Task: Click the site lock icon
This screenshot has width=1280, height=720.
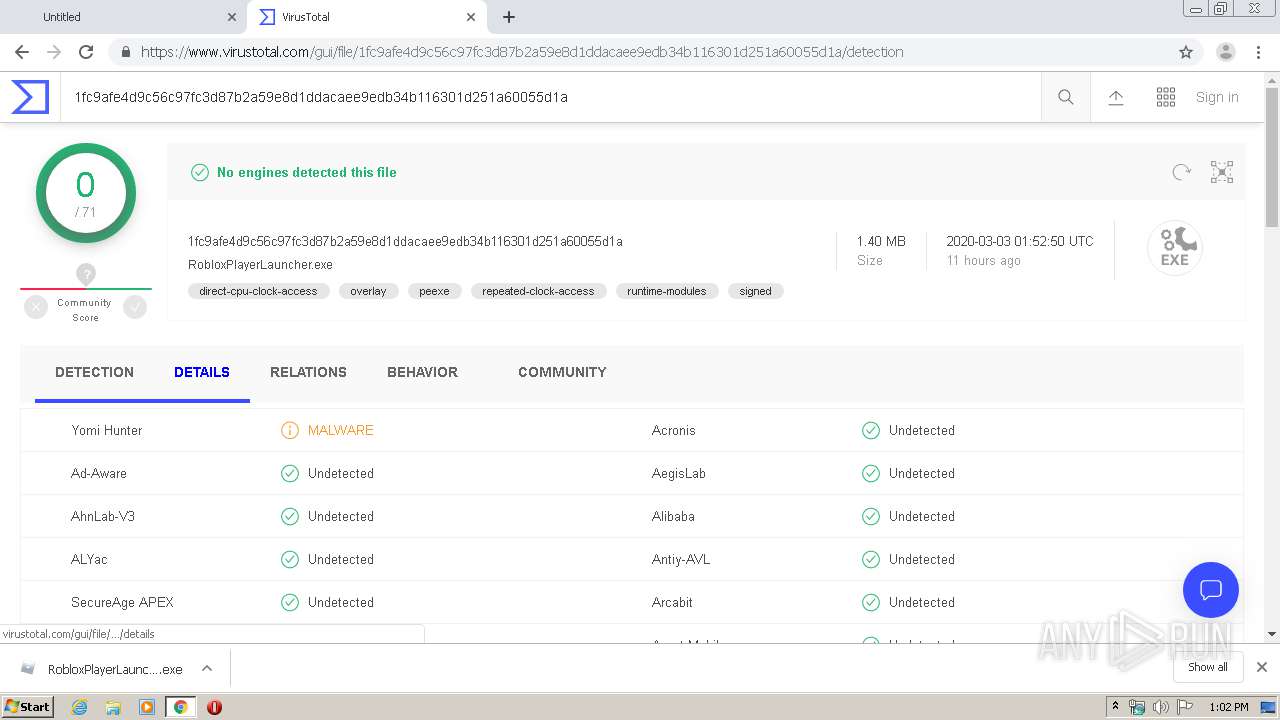Action: (125, 52)
